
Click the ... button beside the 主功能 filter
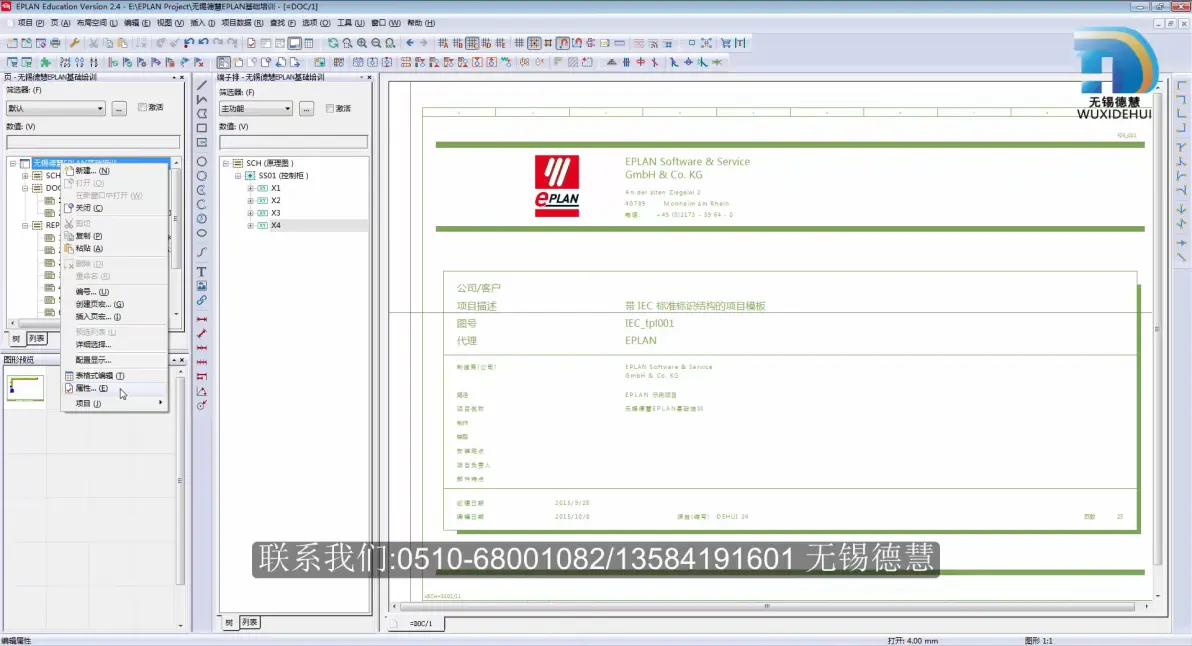tap(306, 109)
